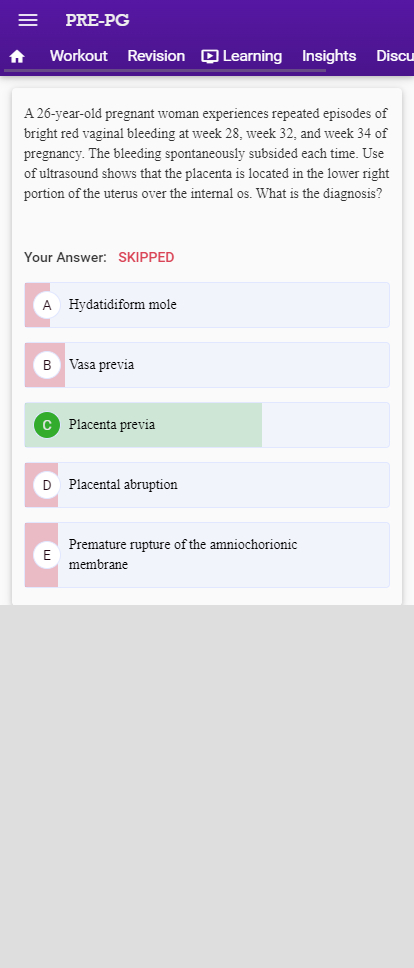This screenshot has width=414, height=968.
Task: Click the video icon beside Learning
Action: pos(210,56)
